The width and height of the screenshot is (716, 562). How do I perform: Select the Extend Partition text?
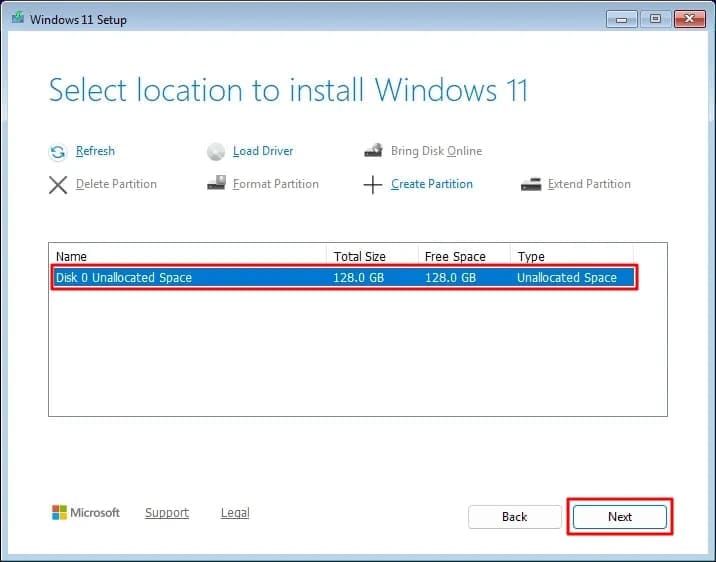coord(589,184)
